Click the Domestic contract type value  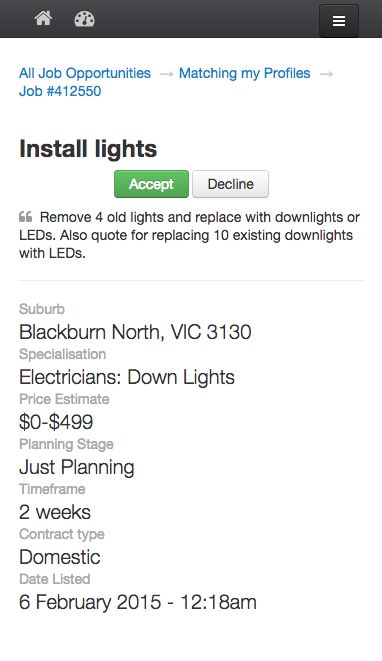(x=60, y=557)
